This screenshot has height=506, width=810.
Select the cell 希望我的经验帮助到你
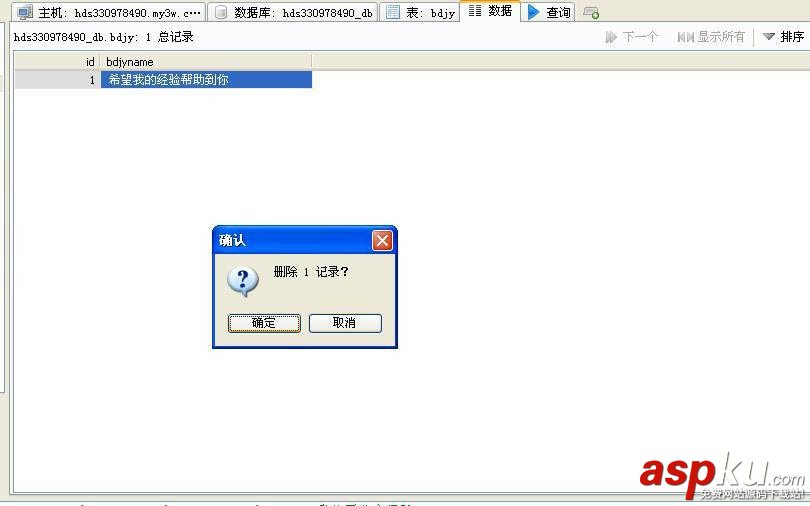206,80
